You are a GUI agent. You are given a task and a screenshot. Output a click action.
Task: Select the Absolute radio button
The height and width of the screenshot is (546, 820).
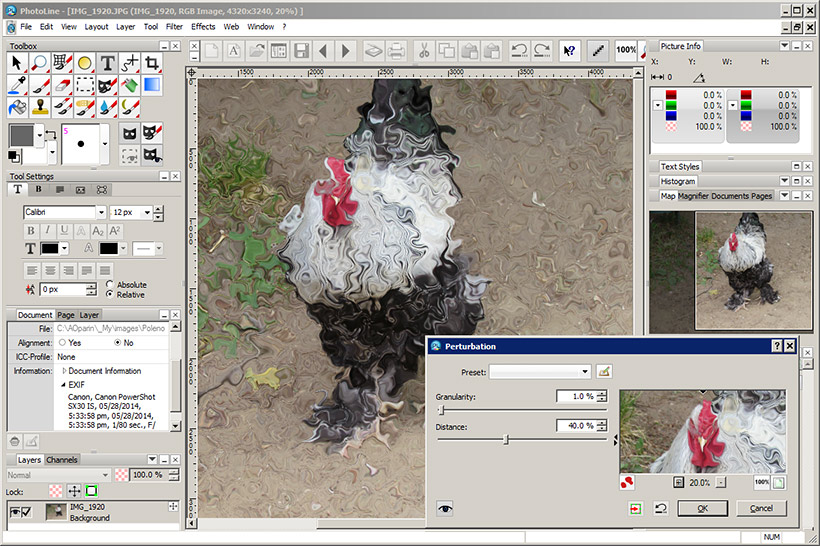pos(109,285)
